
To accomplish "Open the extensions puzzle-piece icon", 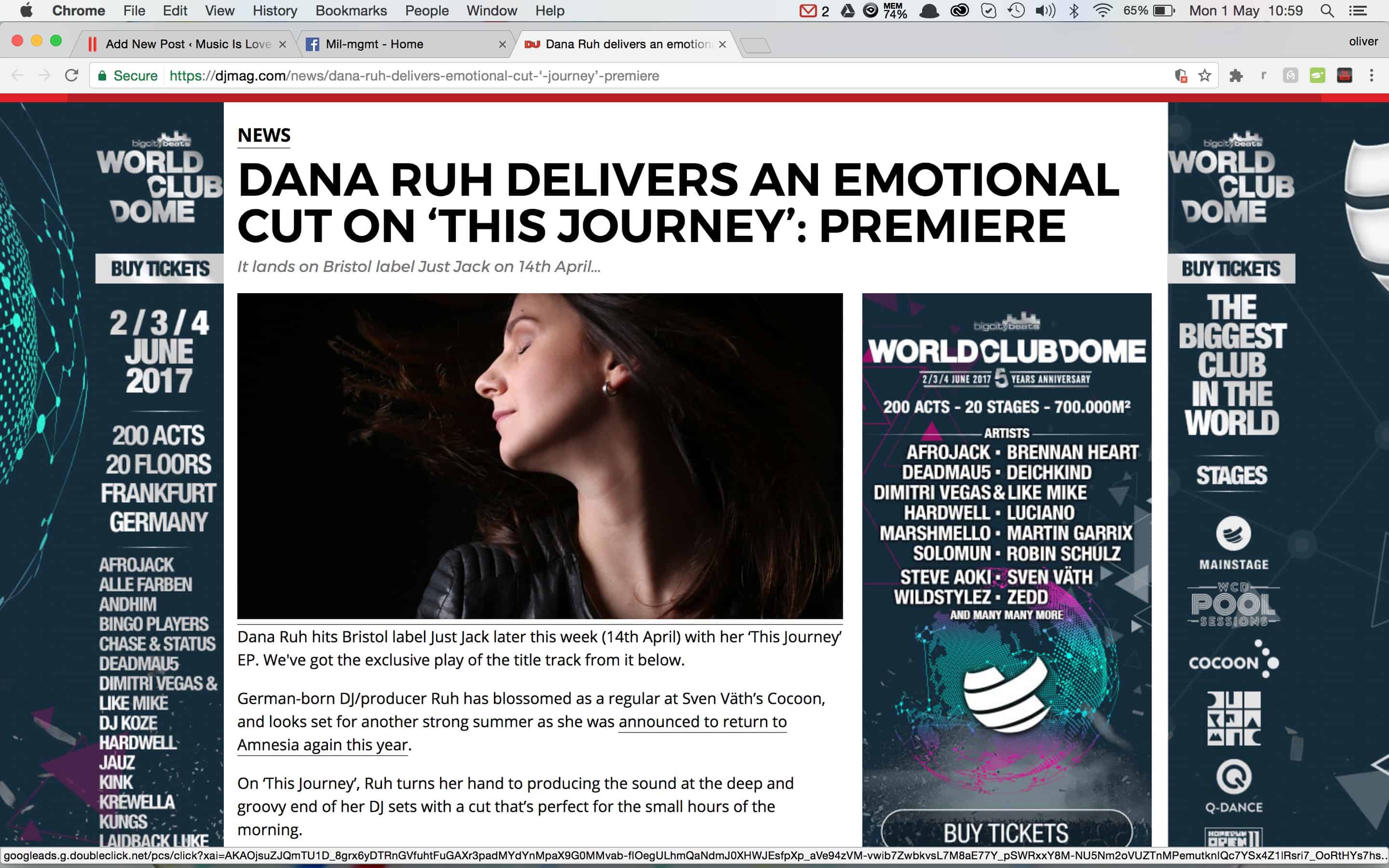I will pos(1236,75).
